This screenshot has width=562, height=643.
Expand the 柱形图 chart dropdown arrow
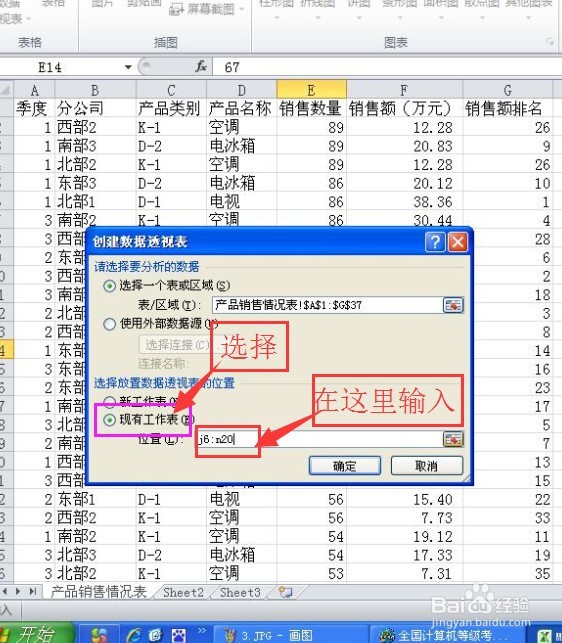click(276, 18)
